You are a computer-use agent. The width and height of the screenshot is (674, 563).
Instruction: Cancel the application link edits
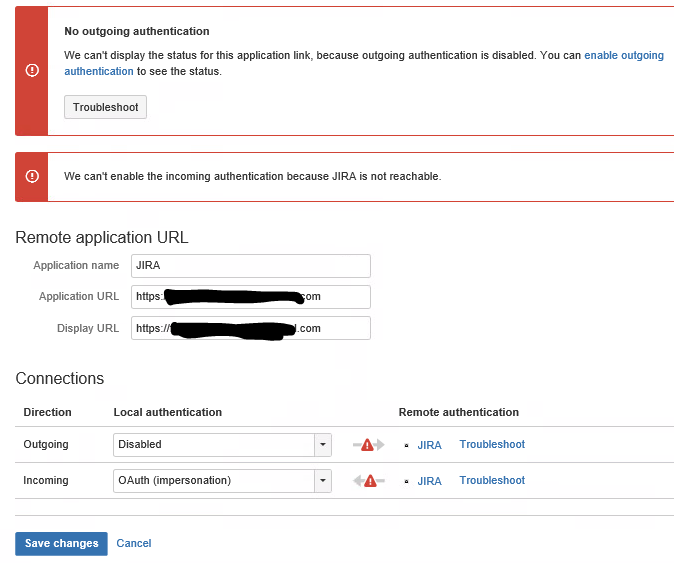point(134,544)
